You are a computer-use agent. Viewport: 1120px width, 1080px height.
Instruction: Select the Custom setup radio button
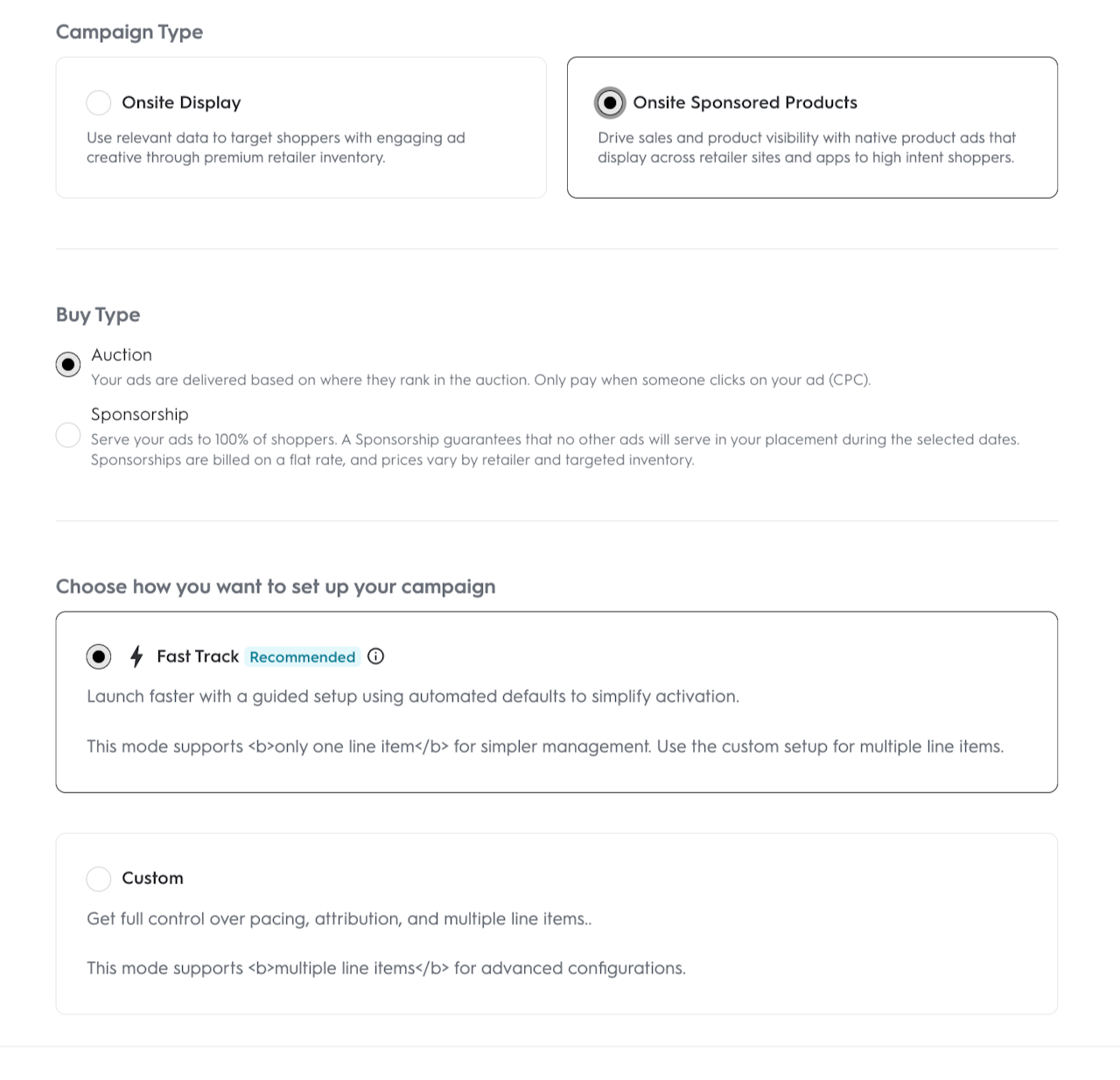coord(99,879)
